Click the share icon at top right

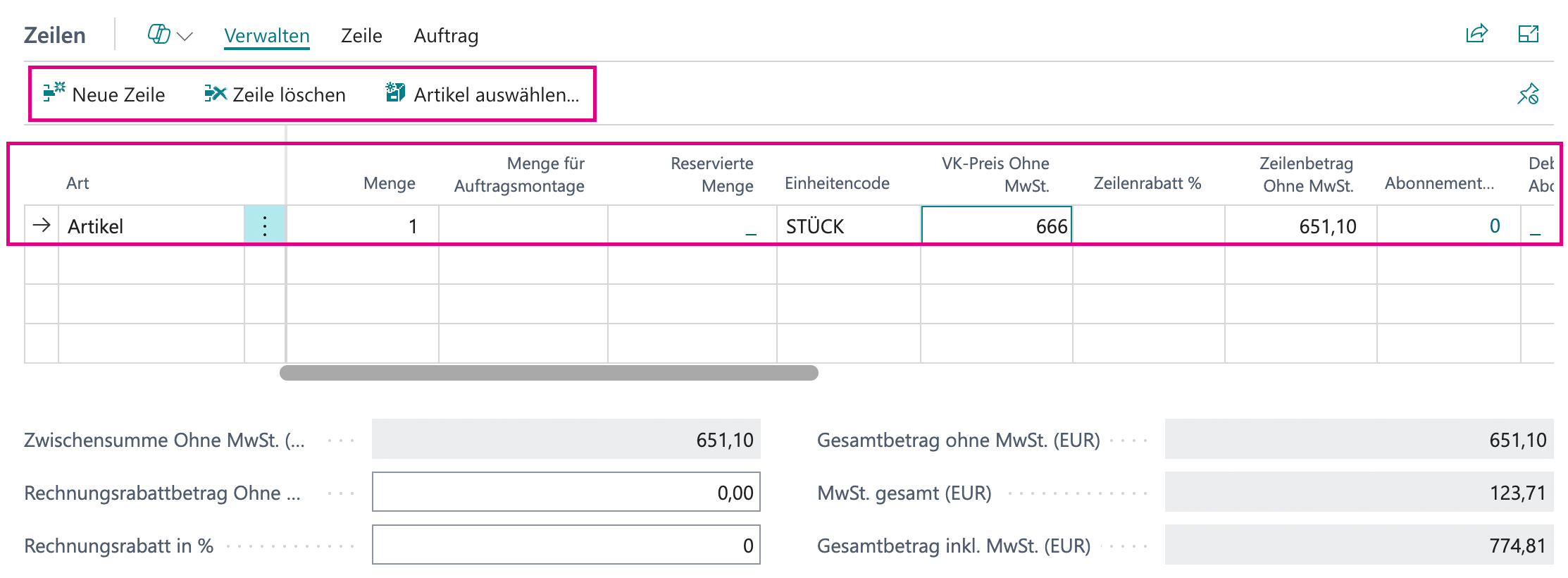1476,34
